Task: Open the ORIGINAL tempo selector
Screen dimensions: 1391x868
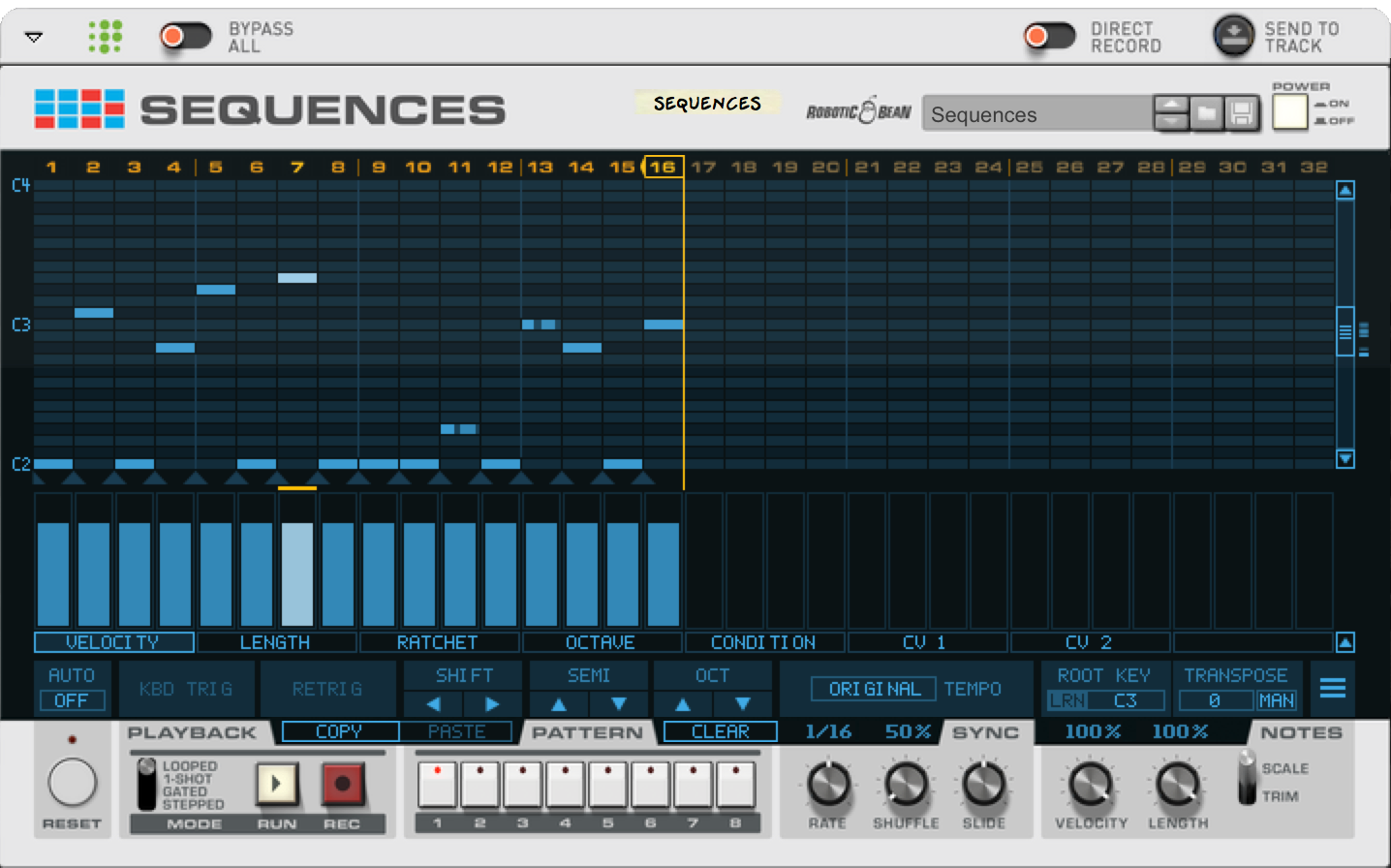Action: point(874,689)
